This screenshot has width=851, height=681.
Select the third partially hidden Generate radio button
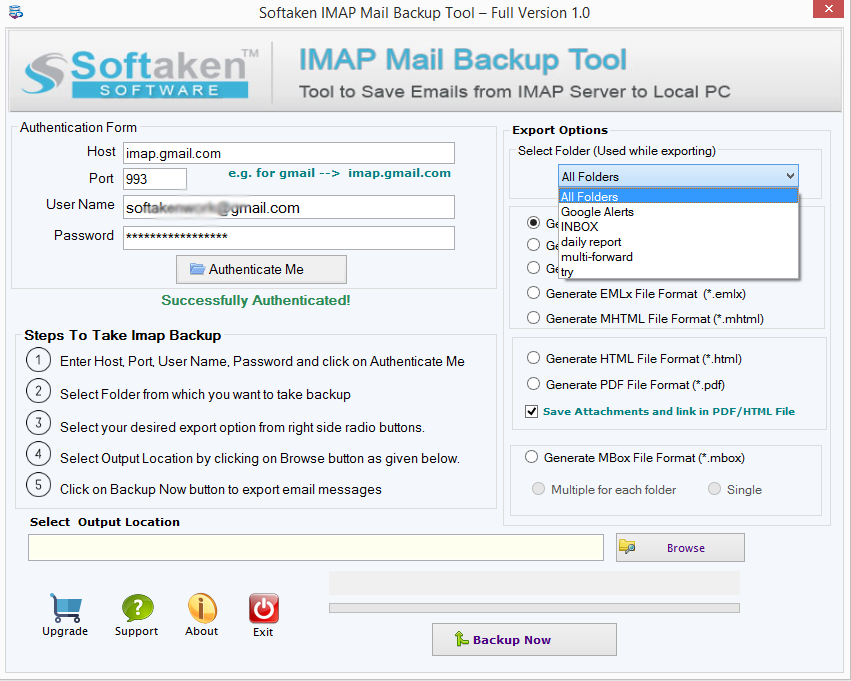pos(534,268)
